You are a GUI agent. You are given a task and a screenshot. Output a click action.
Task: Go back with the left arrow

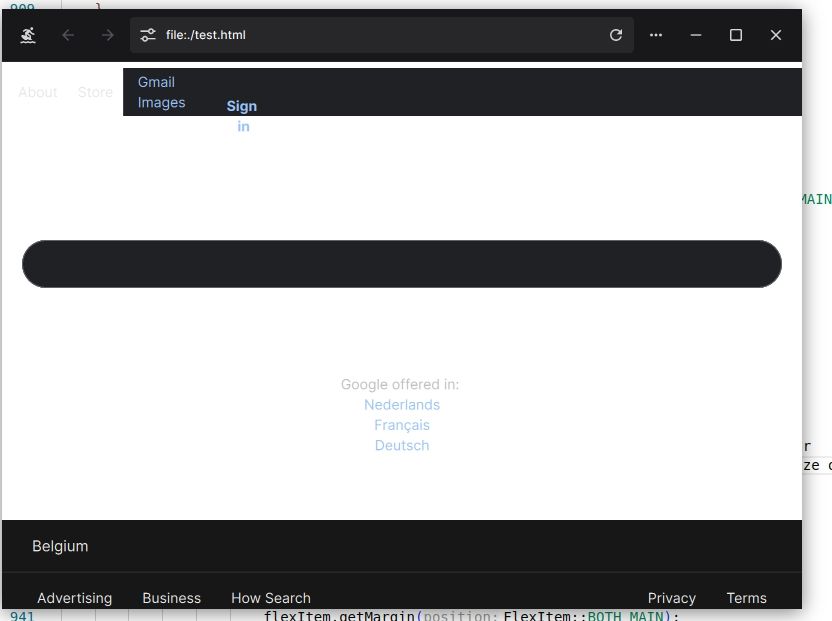(x=68, y=35)
